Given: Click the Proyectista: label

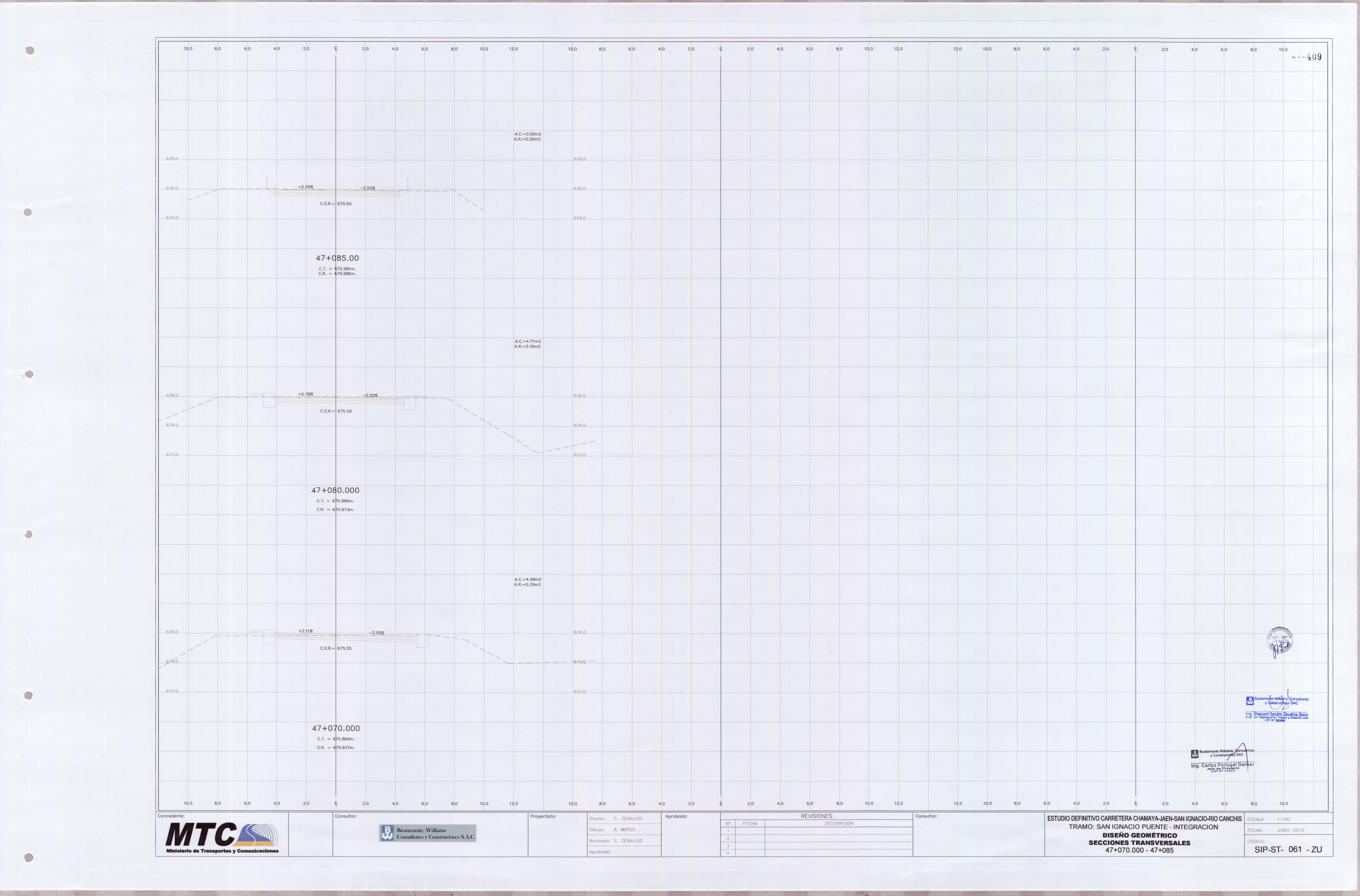Looking at the screenshot, I should [543, 817].
